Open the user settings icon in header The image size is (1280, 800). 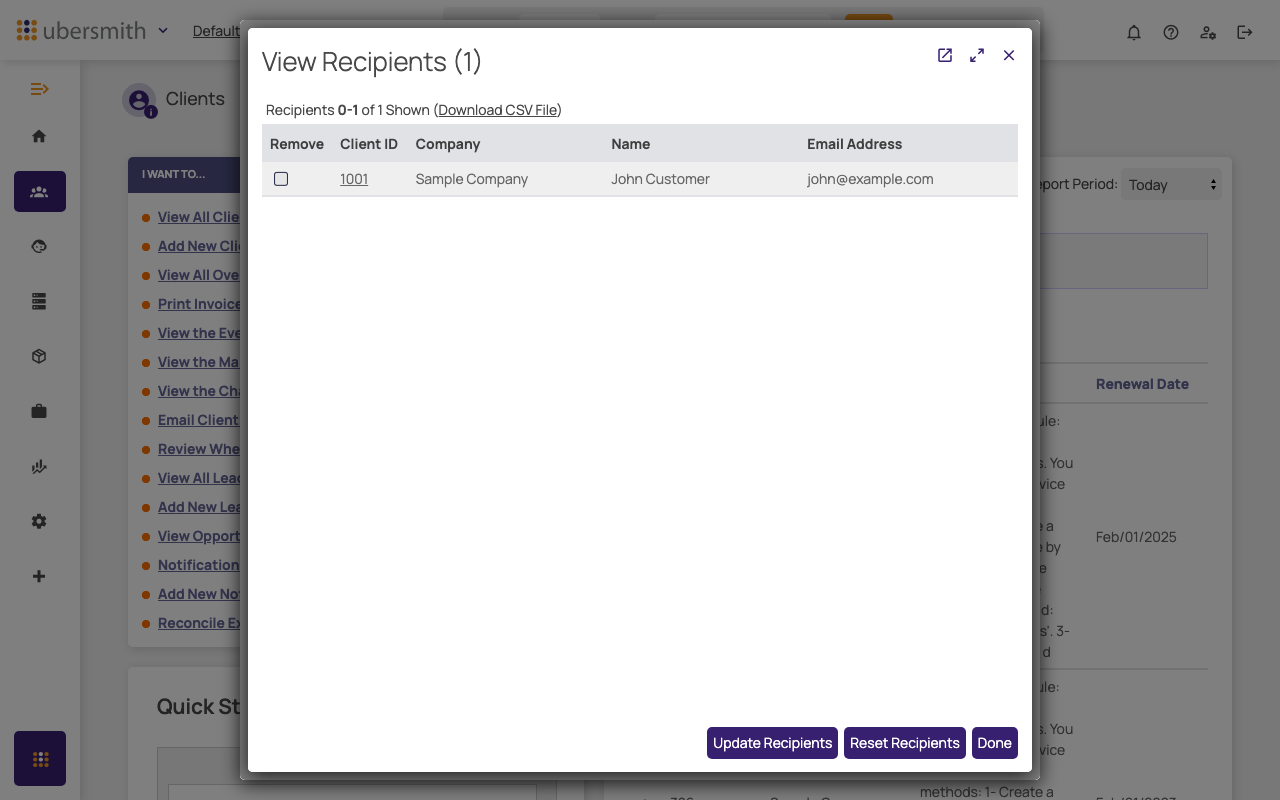(x=1208, y=32)
